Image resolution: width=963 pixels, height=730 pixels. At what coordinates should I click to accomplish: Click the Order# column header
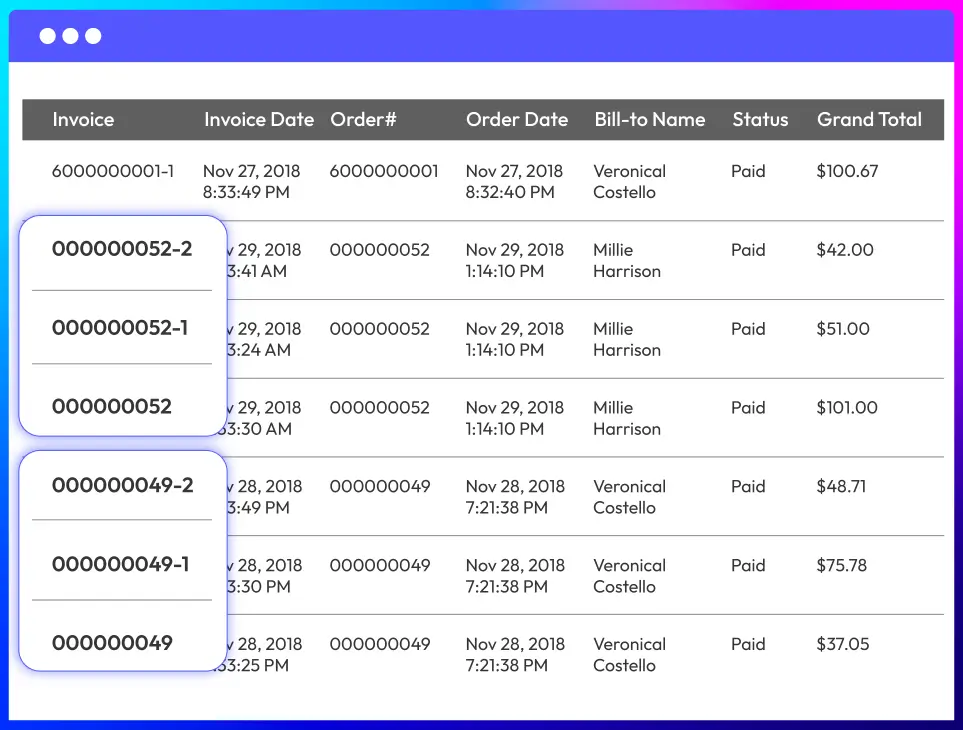point(363,120)
